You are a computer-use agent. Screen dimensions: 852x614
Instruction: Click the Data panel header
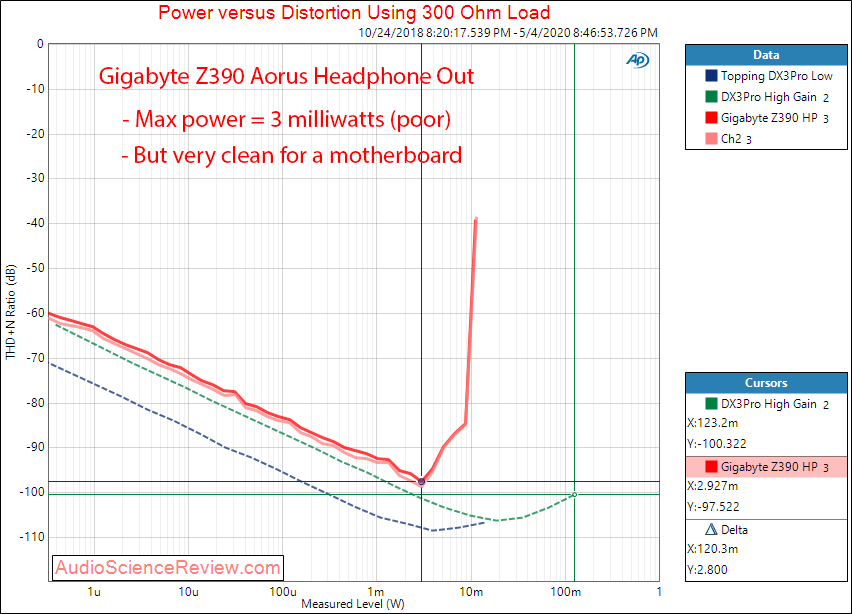pyautogui.click(x=766, y=55)
